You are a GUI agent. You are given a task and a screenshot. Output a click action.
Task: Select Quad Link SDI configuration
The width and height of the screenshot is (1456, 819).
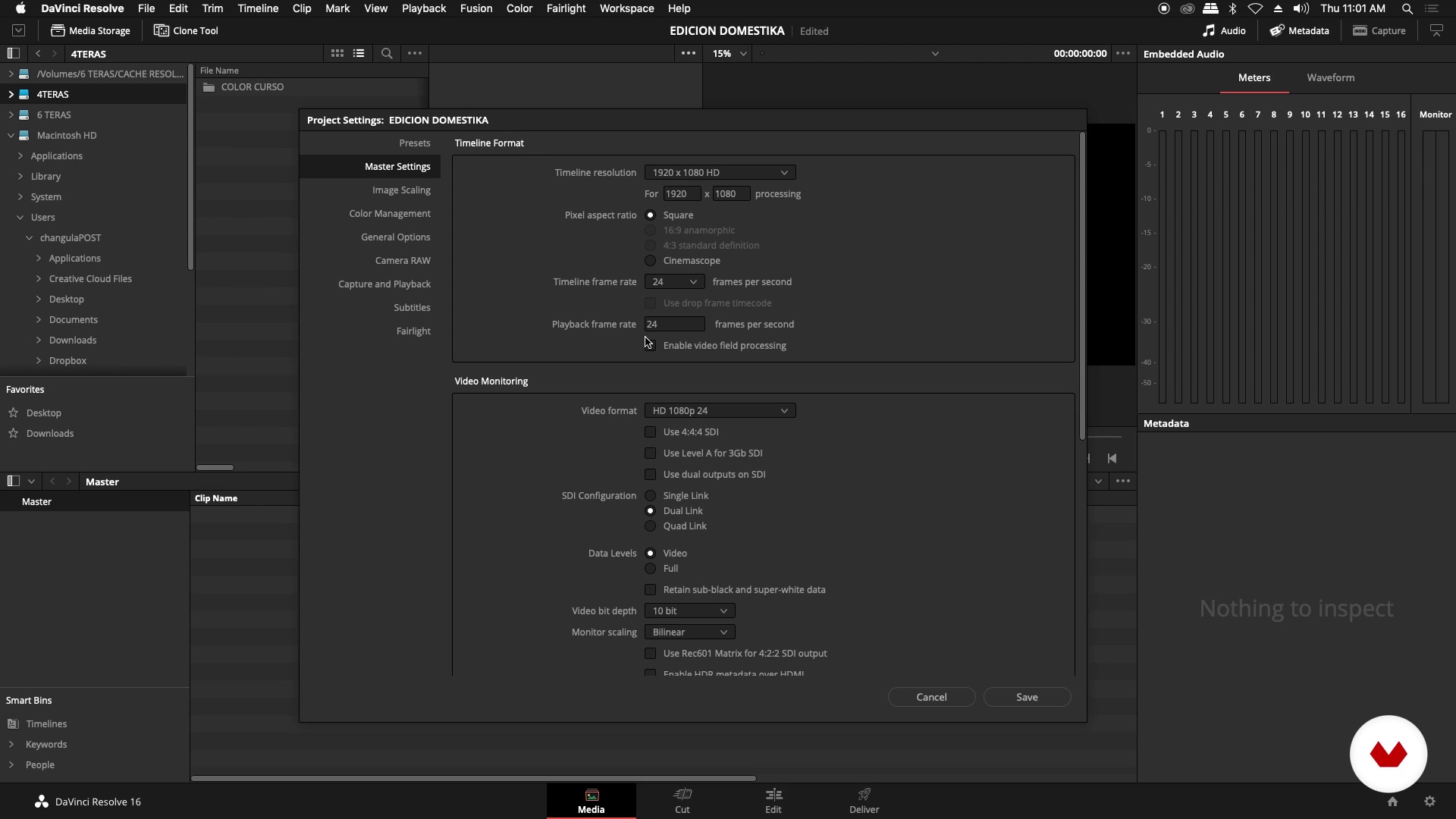(x=650, y=526)
